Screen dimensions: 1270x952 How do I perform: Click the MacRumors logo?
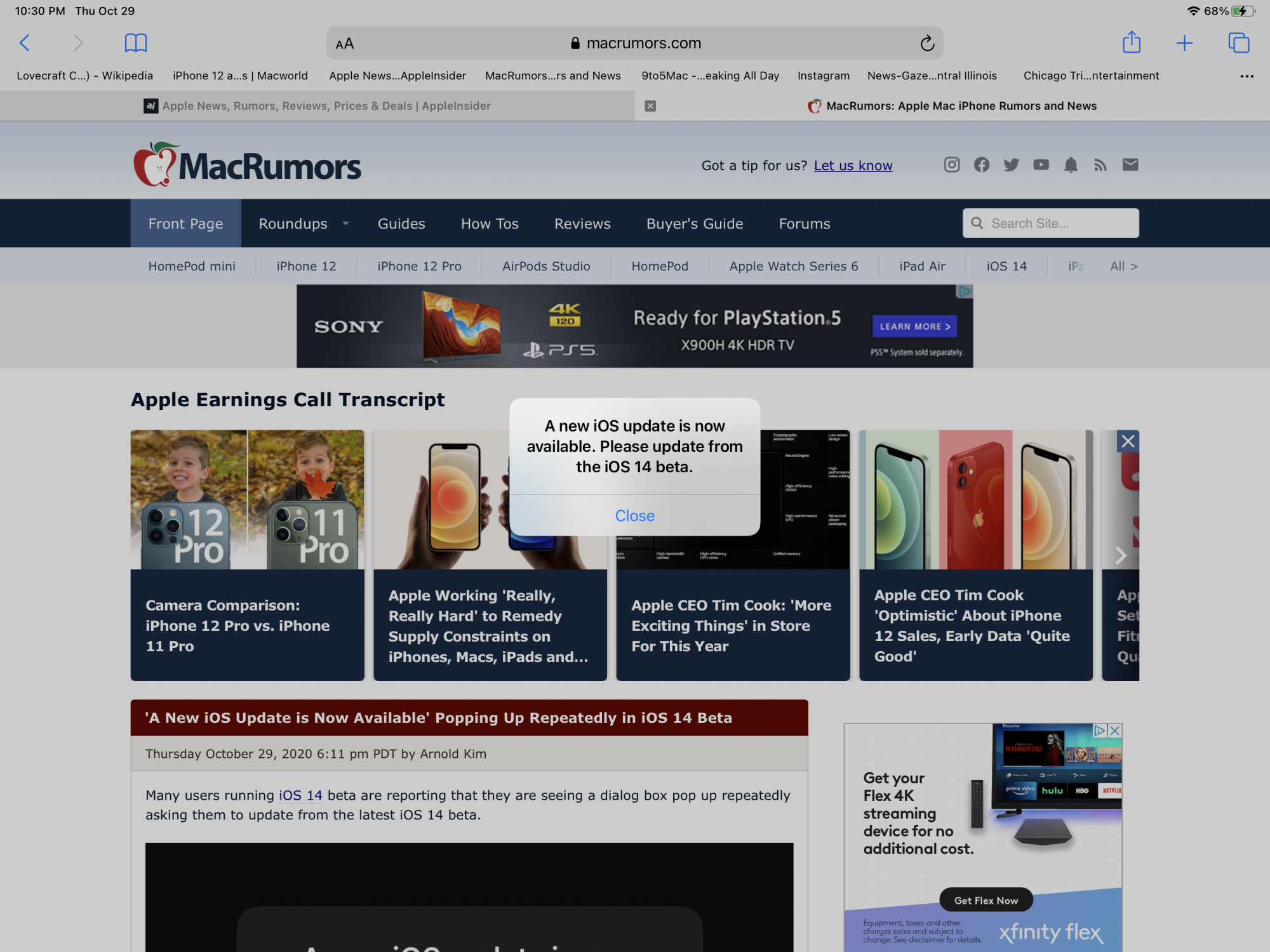[x=247, y=165]
